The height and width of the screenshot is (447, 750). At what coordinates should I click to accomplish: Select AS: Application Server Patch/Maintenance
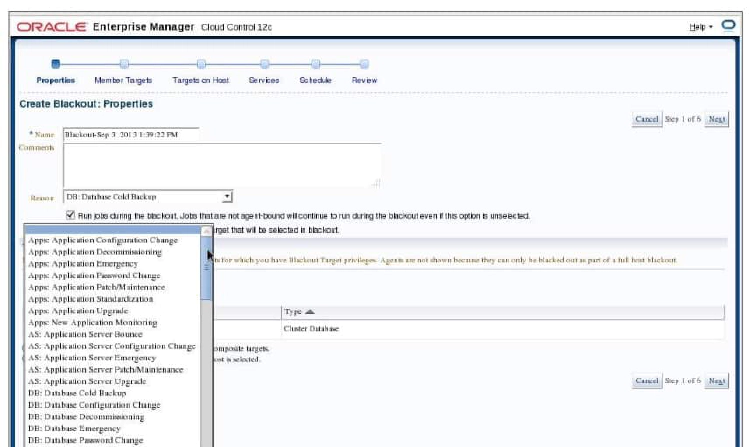point(105,370)
